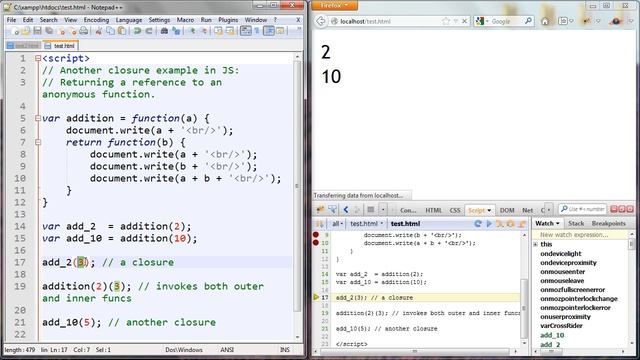Image resolution: width=640 pixels, height=360 pixels.
Task: Click the New watch expression field
Action: [581, 235]
